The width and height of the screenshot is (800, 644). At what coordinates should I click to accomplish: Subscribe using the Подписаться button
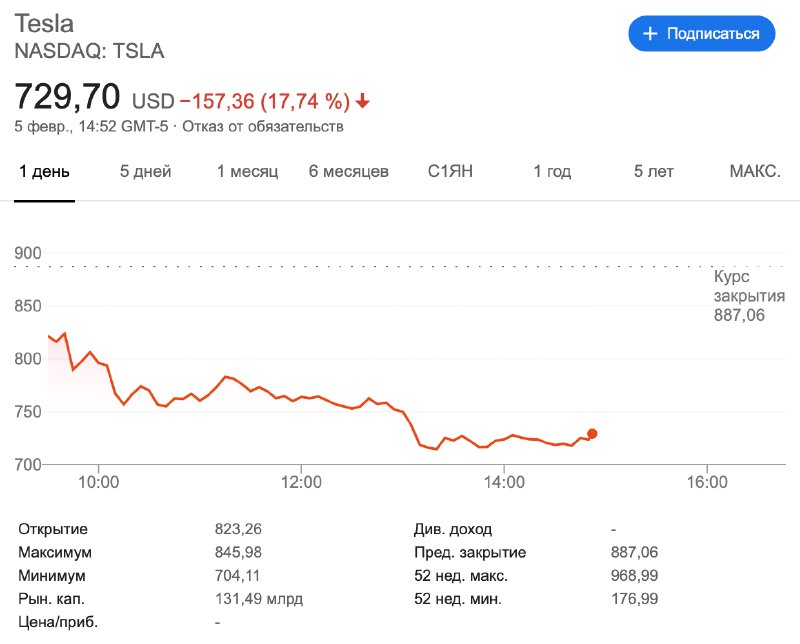pyautogui.click(x=702, y=34)
